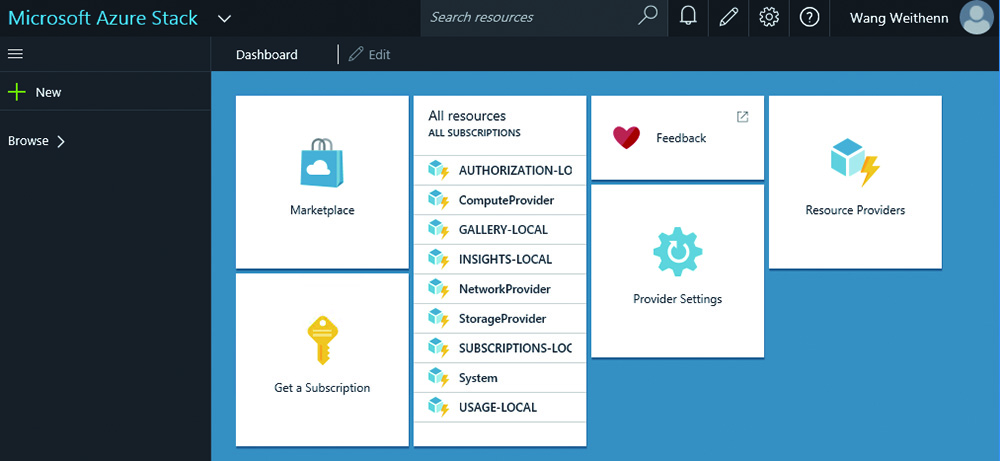Open the Get a Subscription tile label

(322, 388)
